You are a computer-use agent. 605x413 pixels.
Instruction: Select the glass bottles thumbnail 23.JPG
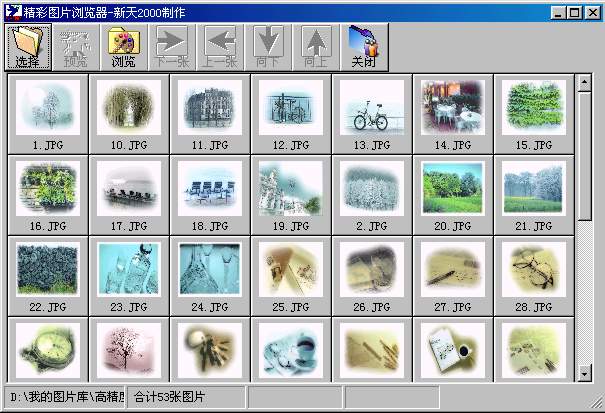coord(129,269)
